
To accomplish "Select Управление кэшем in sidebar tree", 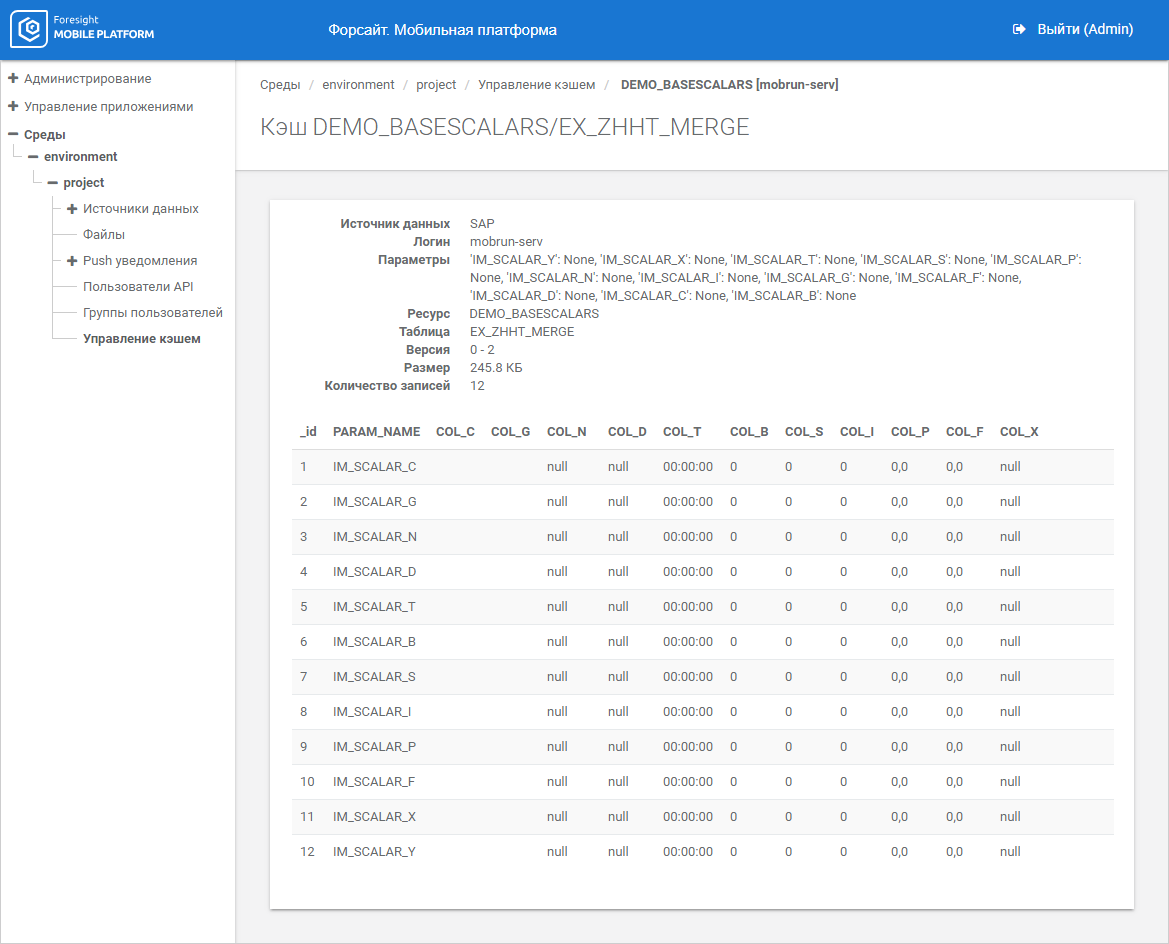I will pos(141,339).
